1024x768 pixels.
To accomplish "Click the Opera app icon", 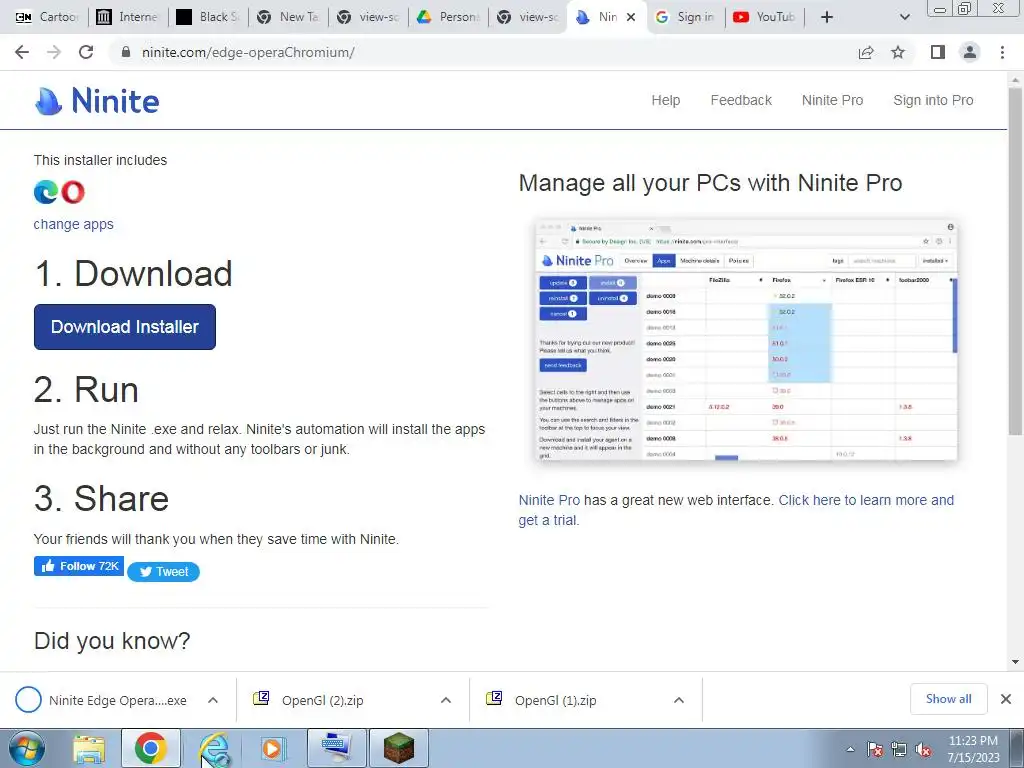I will point(72,192).
